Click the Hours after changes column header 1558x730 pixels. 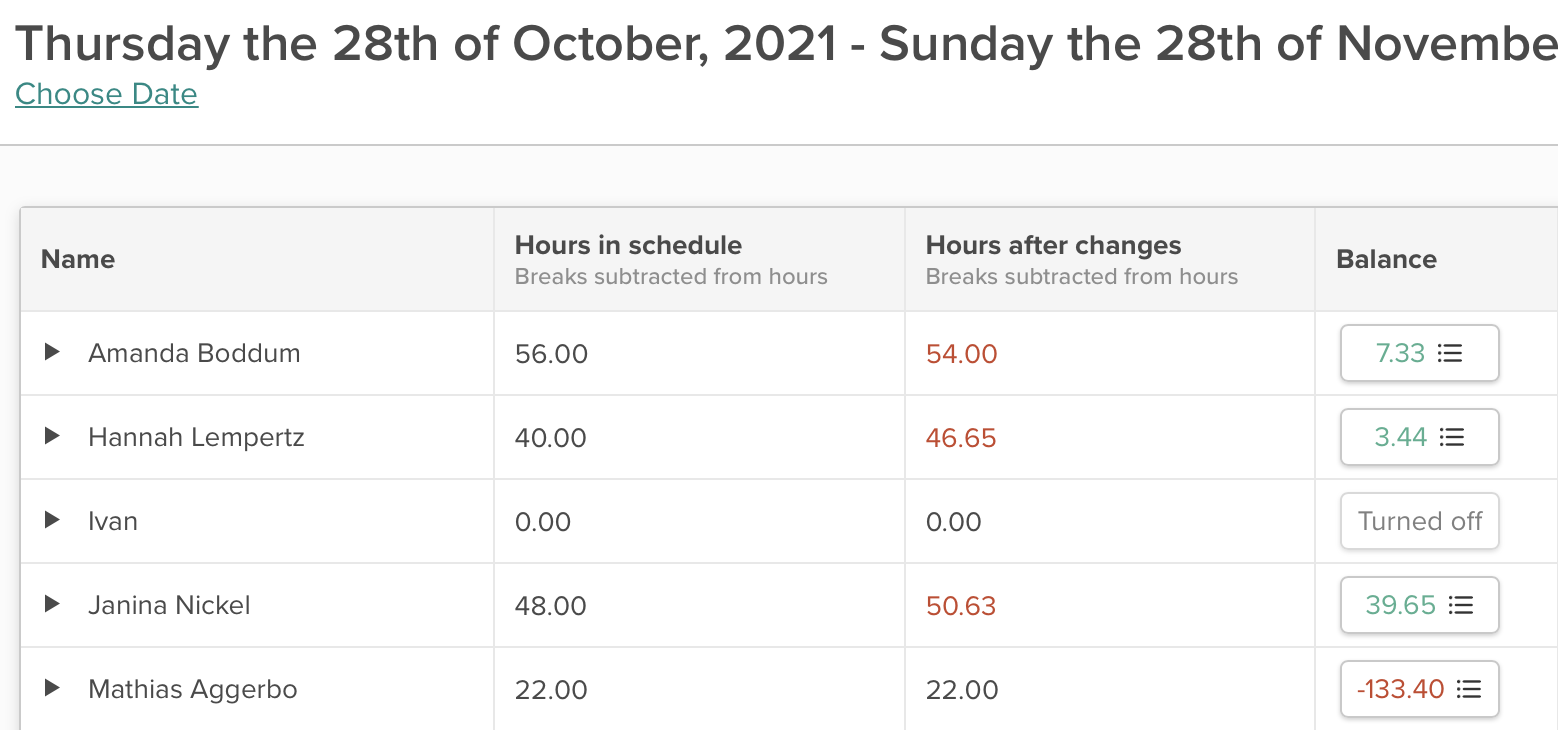(1053, 245)
